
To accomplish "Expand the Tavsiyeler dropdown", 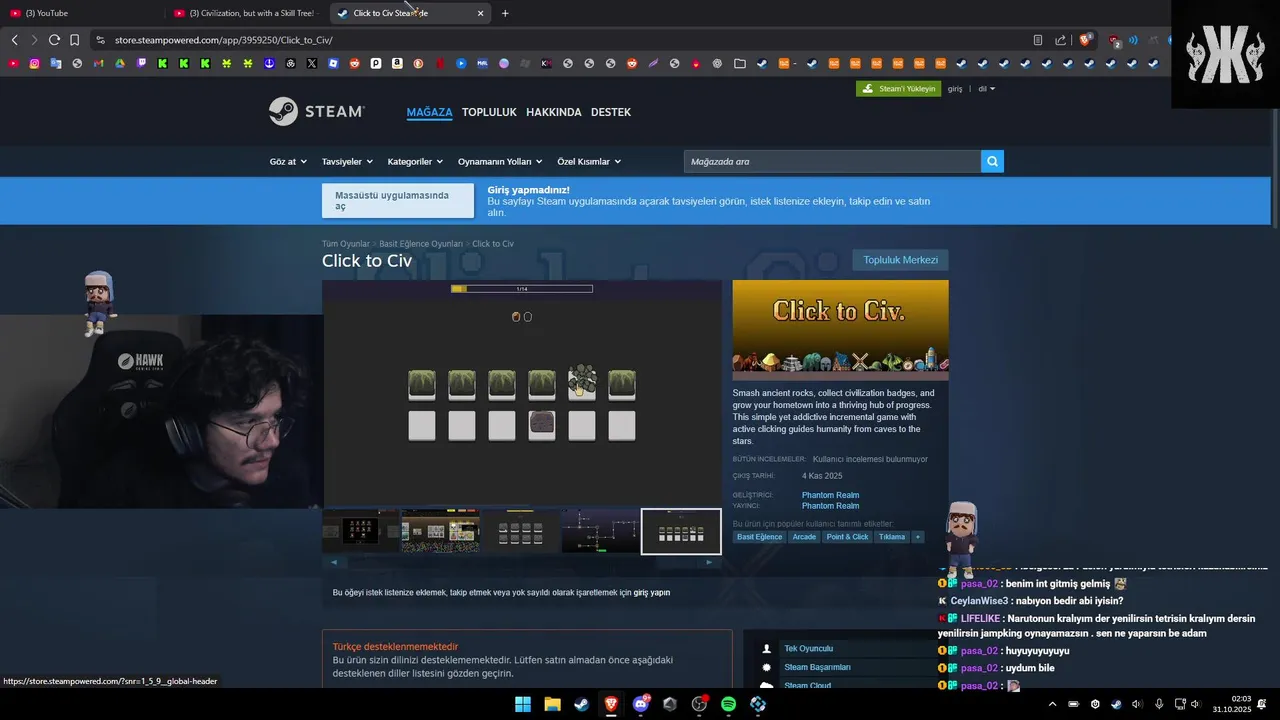I will pos(347,161).
